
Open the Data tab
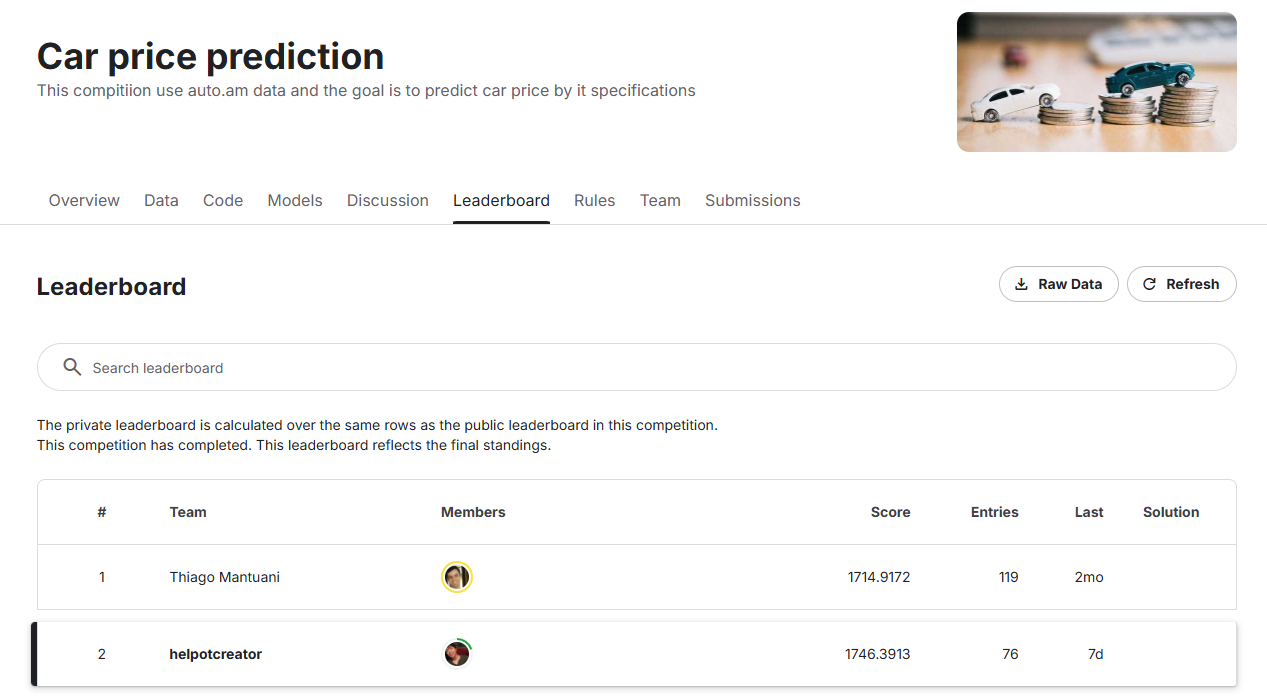[161, 200]
